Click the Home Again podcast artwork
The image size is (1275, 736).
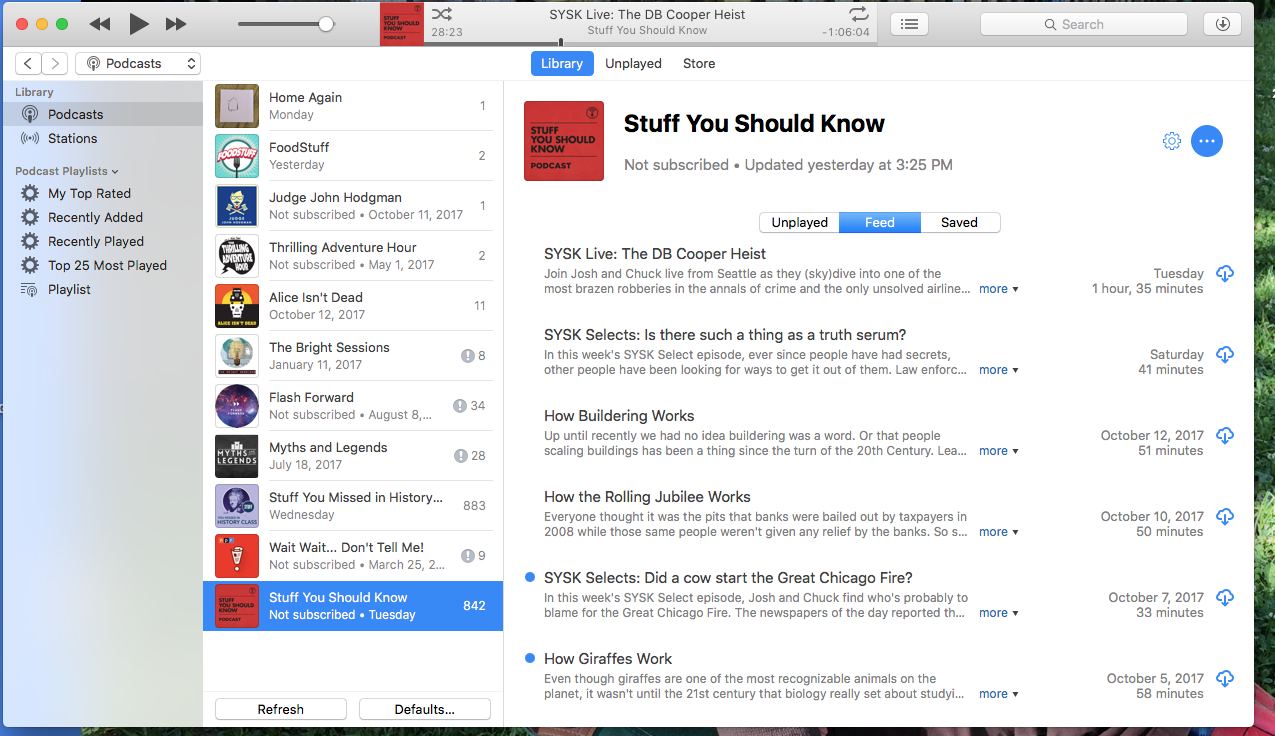(237, 106)
